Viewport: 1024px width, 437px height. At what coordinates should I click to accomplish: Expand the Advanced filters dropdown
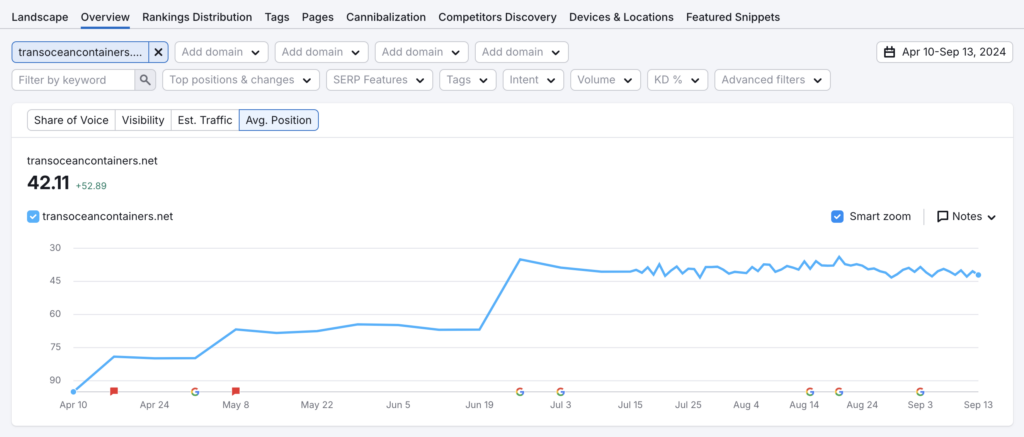pyautogui.click(x=773, y=80)
